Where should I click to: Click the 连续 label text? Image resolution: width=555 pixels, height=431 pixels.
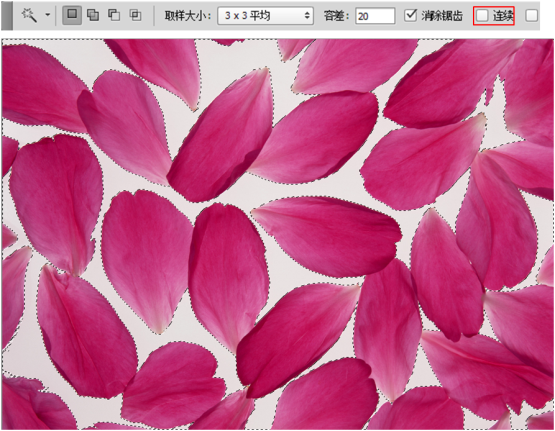tap(503, 16)
